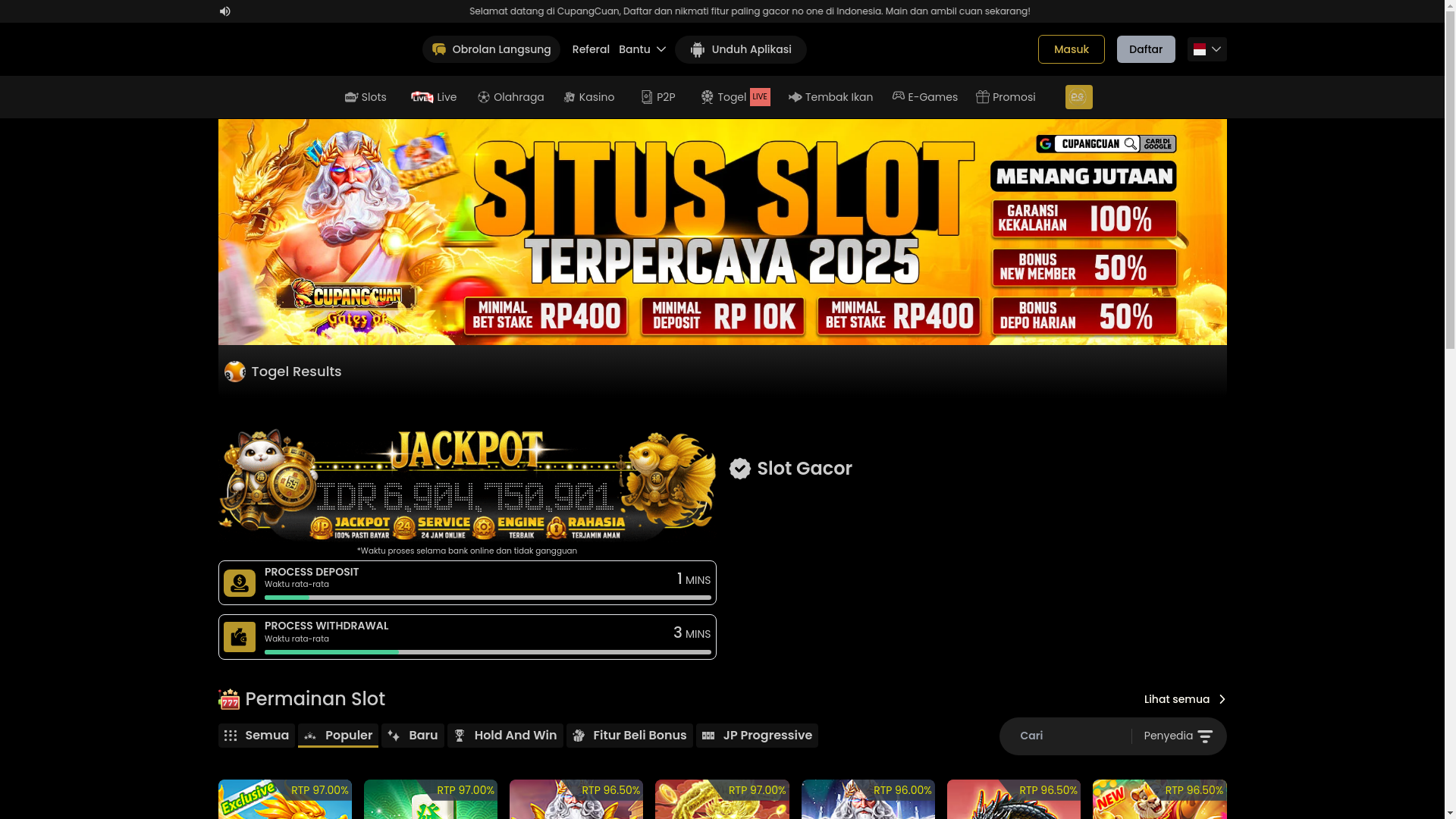Mute the announcement speaker icon

click(224, 11)
